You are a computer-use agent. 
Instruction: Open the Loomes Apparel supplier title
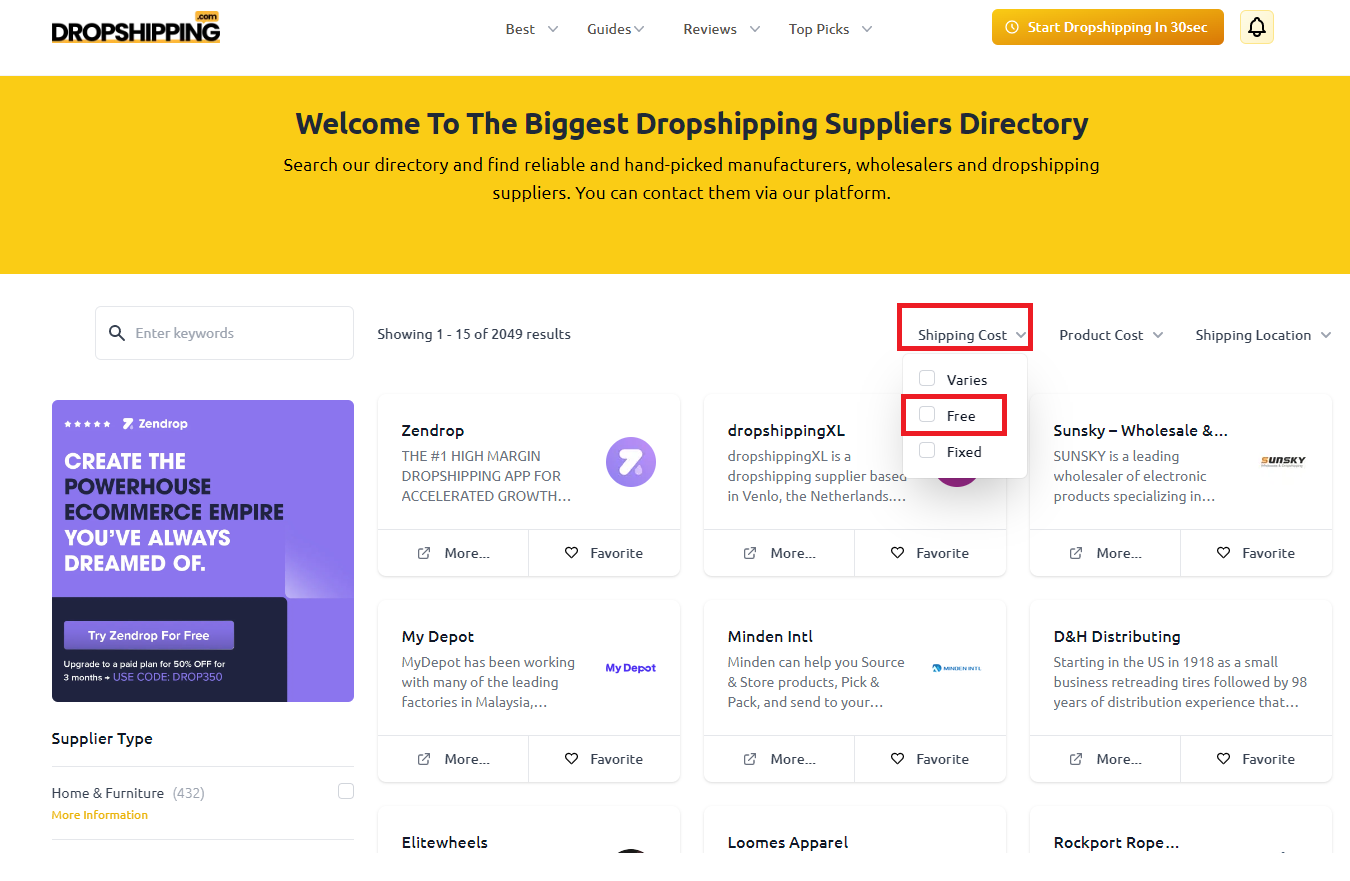(x=788, y=842)
